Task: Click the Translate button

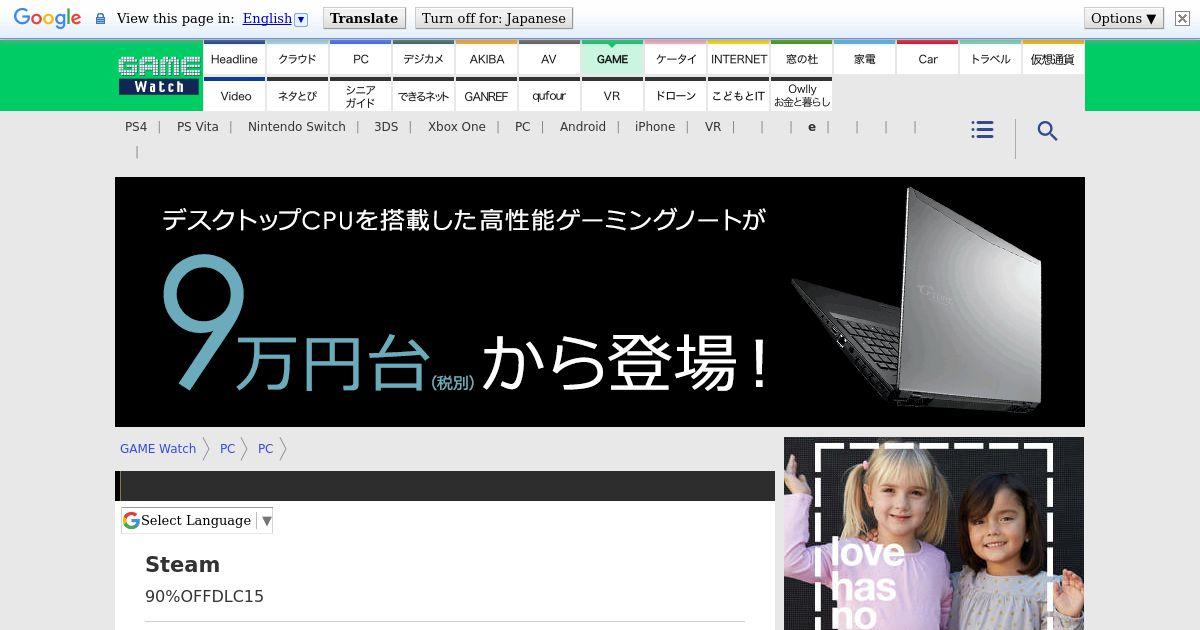Action: point(363,18)
